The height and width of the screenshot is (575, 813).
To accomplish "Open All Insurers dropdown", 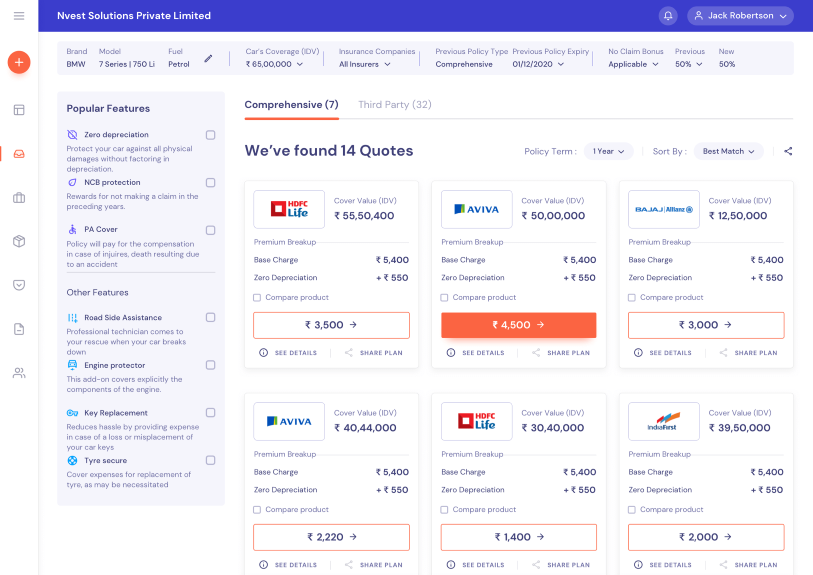I will (365, 64).
